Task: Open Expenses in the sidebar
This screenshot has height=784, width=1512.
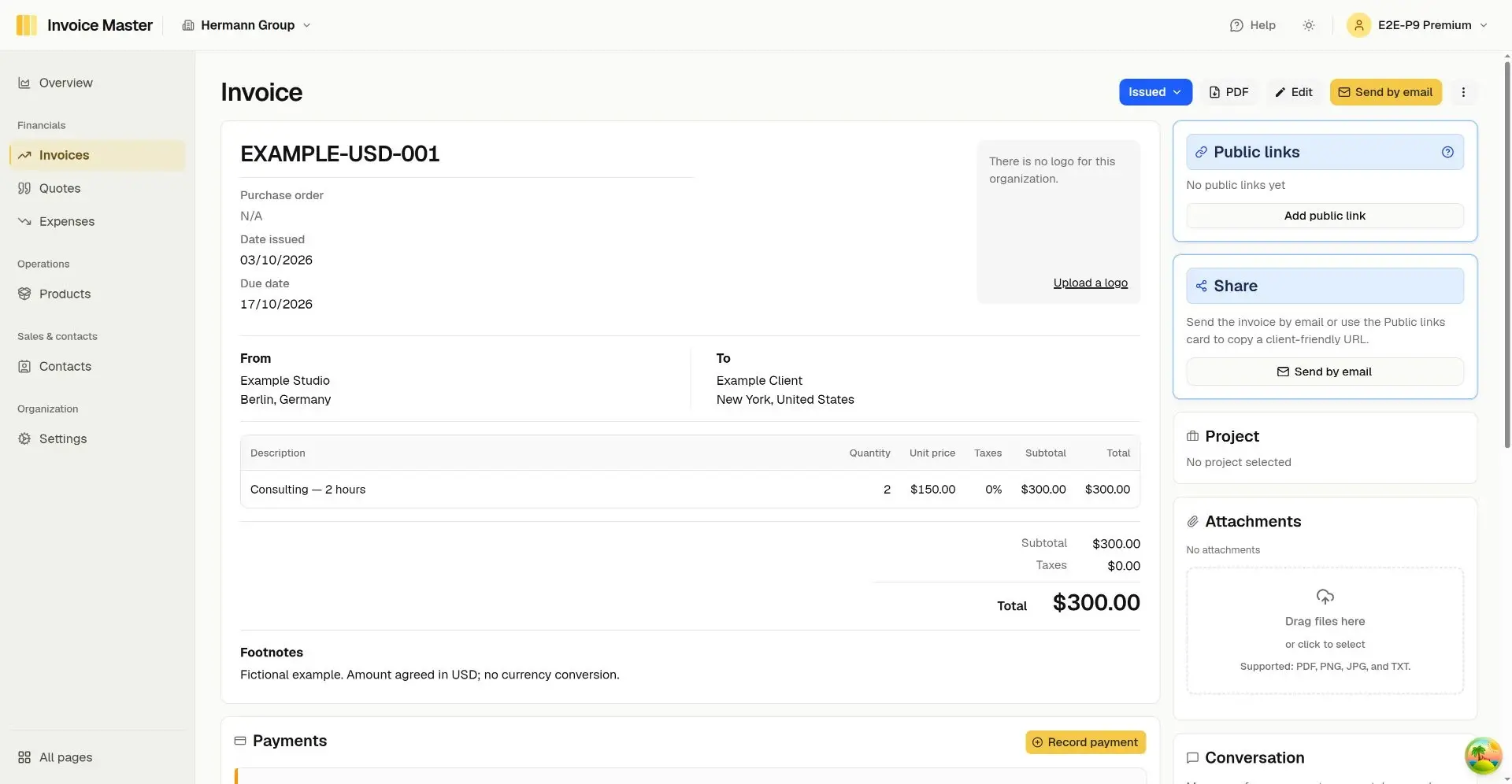Action: pos(98,221)
